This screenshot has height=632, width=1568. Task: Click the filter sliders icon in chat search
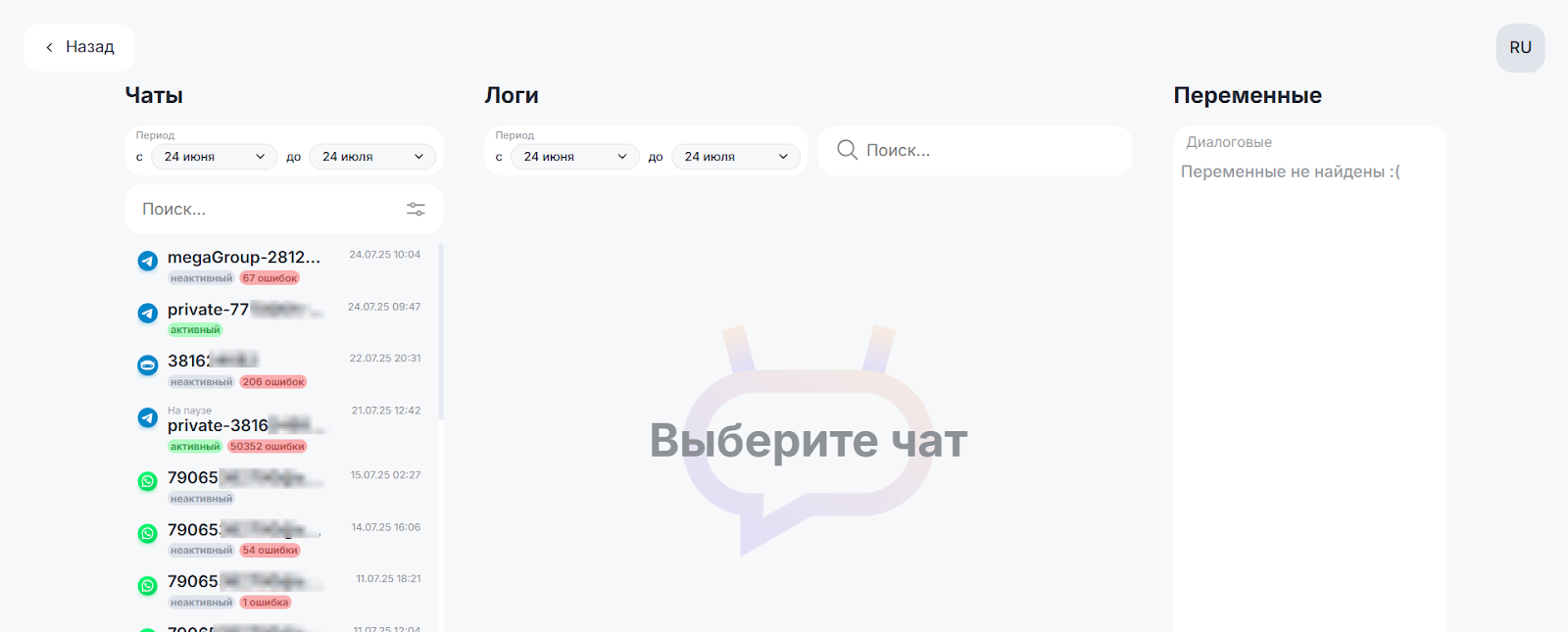click(x=416, y=209)
